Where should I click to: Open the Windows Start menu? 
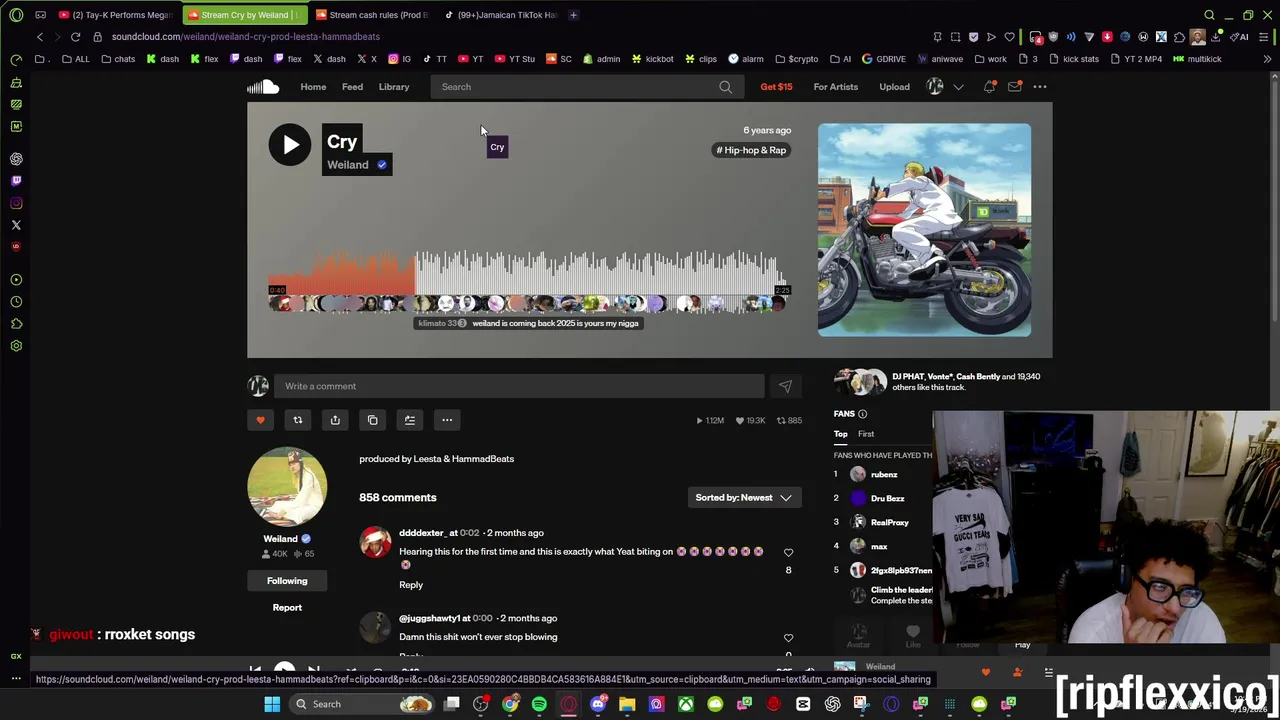272,704
